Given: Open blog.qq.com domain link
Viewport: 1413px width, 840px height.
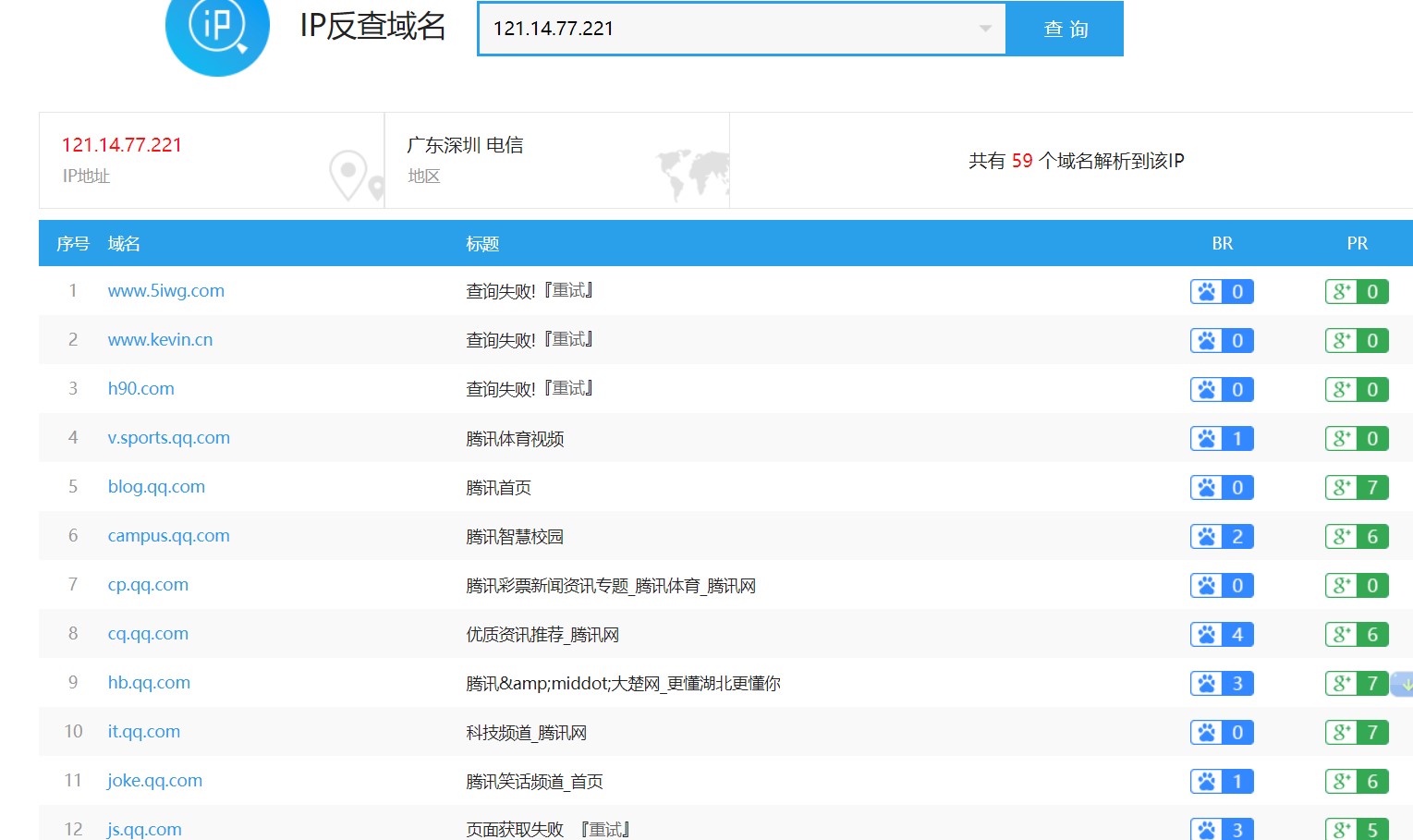Looking at the screenshot, I should click(x=156, y=487).
